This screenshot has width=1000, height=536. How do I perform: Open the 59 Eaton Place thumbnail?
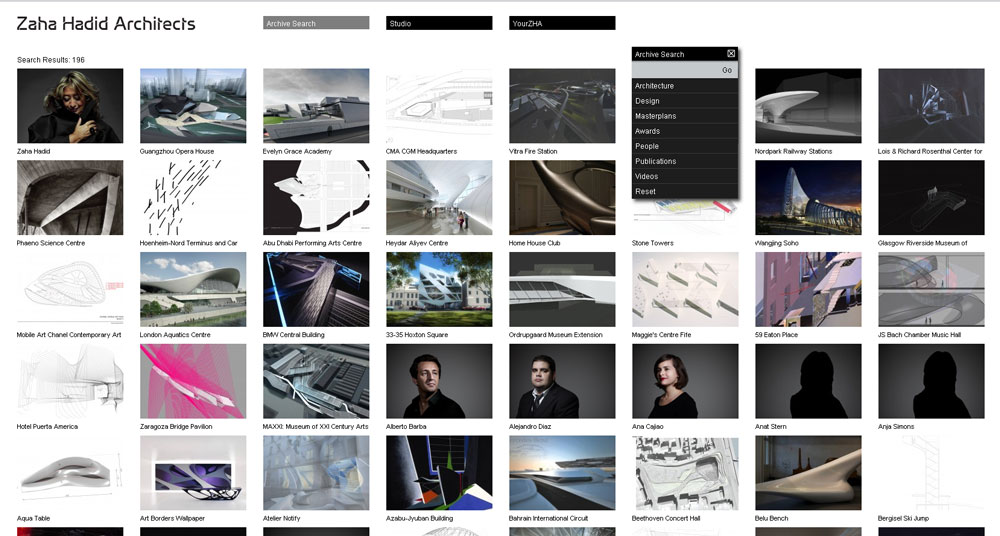click(808, 290)
